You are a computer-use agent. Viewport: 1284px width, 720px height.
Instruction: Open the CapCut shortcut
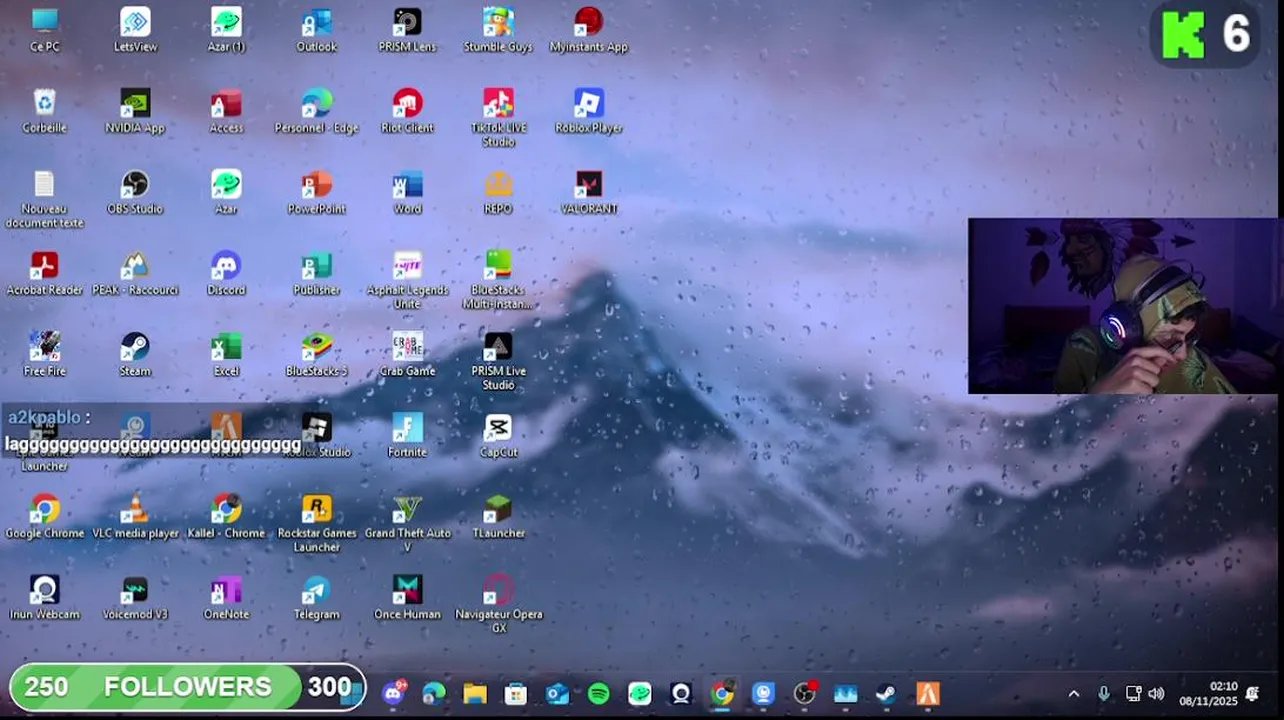click(x=498, y=434)
